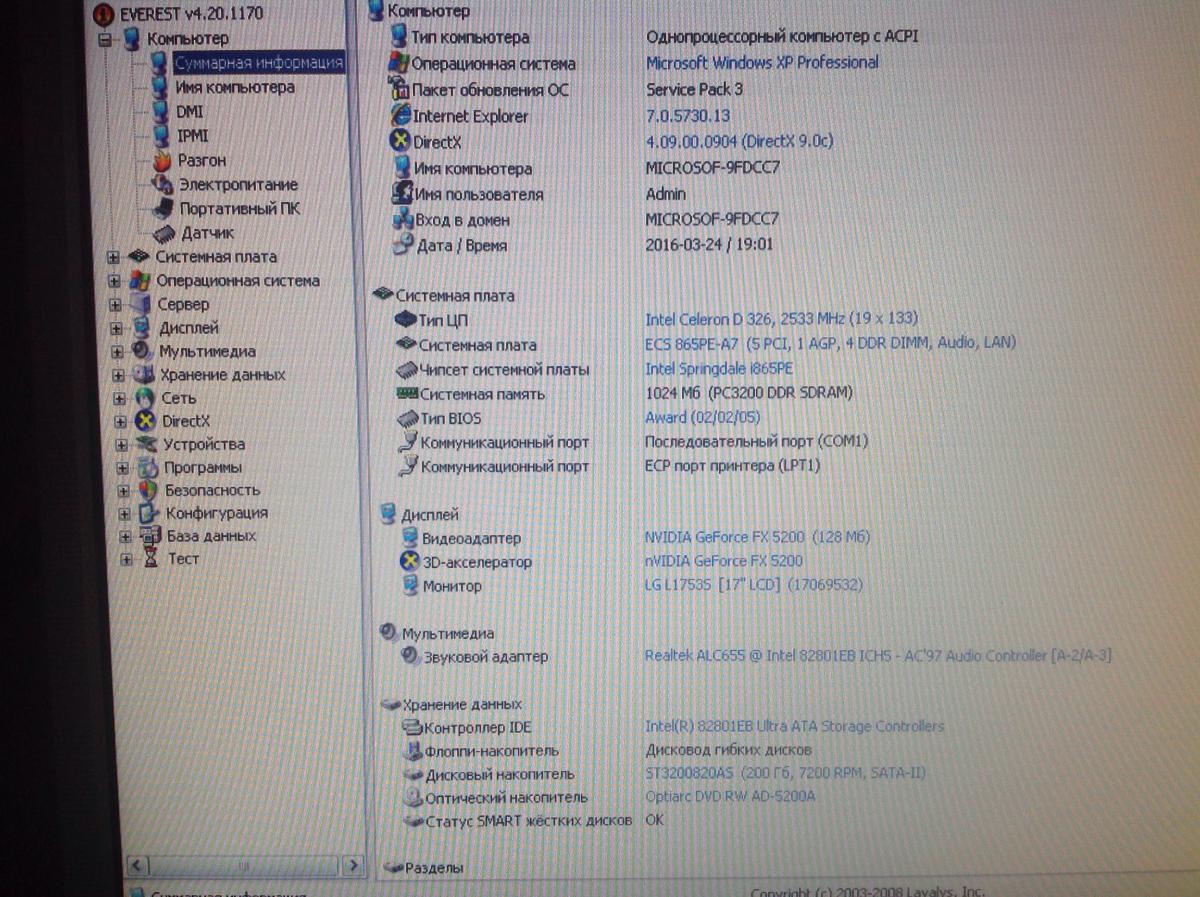Open the Award (02/02/05) BIOS link

703,417
